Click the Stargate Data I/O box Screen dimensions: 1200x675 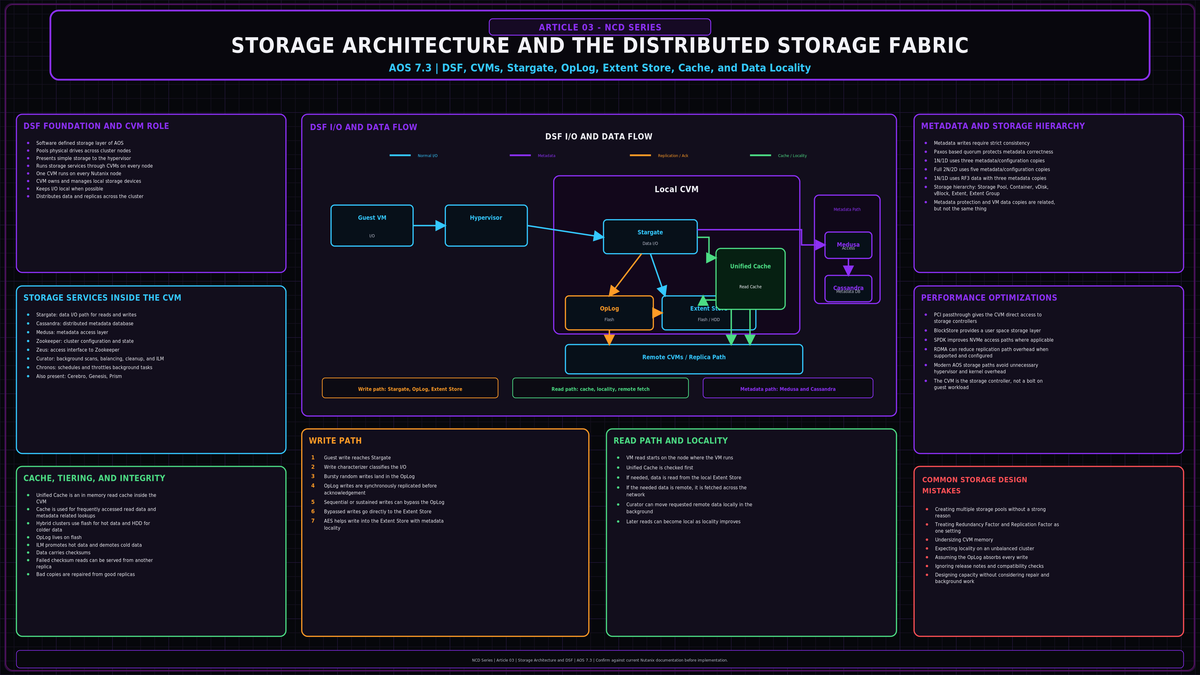point(650,236)
